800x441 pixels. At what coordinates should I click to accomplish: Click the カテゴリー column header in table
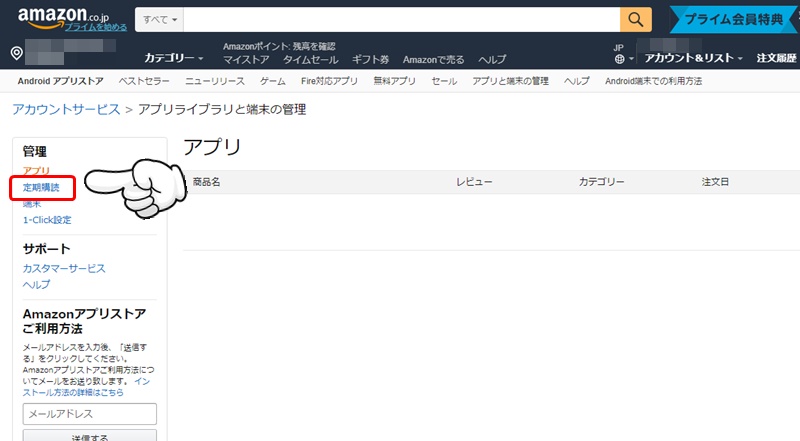pos(602,182)
